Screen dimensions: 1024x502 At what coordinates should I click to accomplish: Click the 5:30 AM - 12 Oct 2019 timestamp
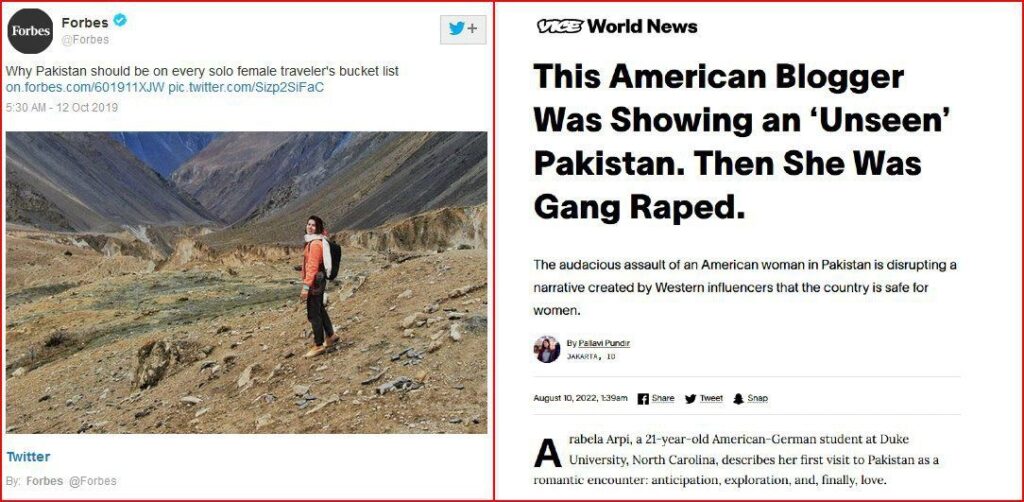[x=61, y=107]
